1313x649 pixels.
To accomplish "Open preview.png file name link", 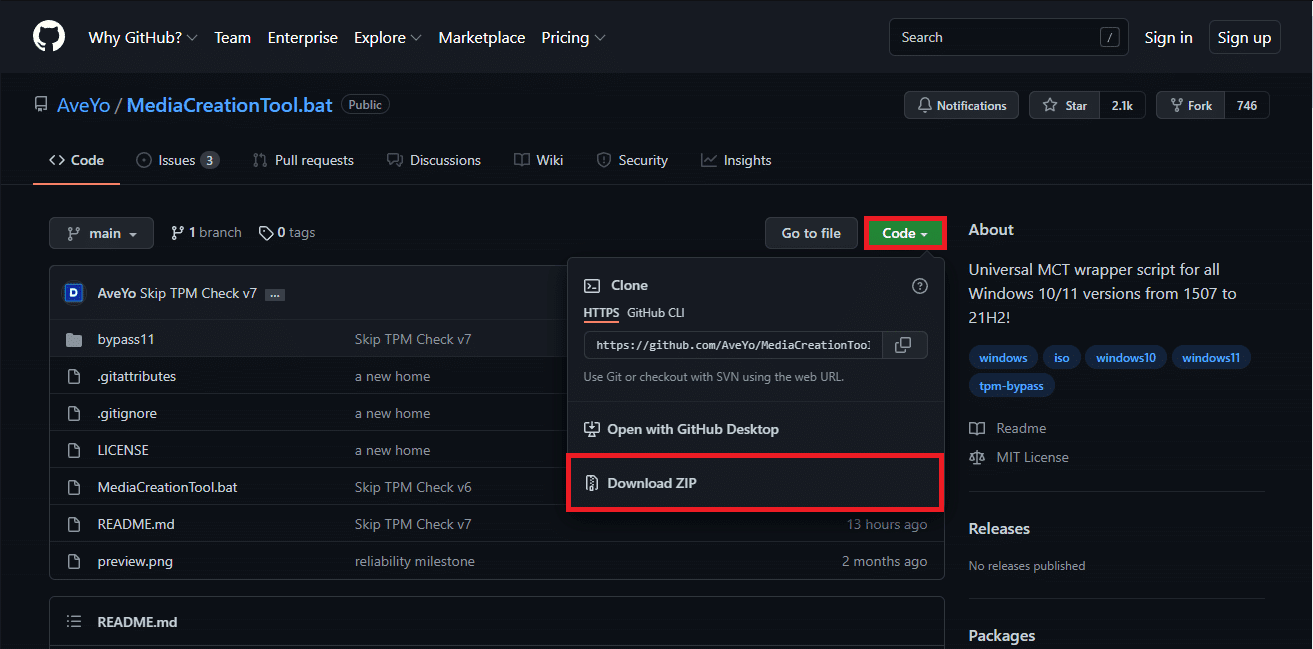I will click(135, 561).
